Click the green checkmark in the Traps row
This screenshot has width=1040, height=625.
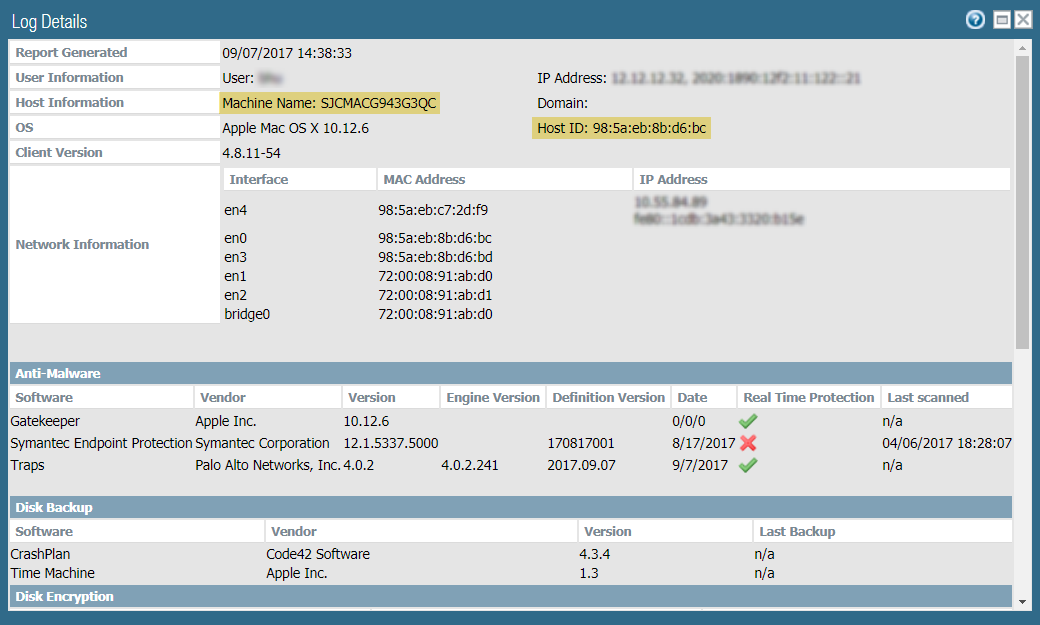click(747, 465)
